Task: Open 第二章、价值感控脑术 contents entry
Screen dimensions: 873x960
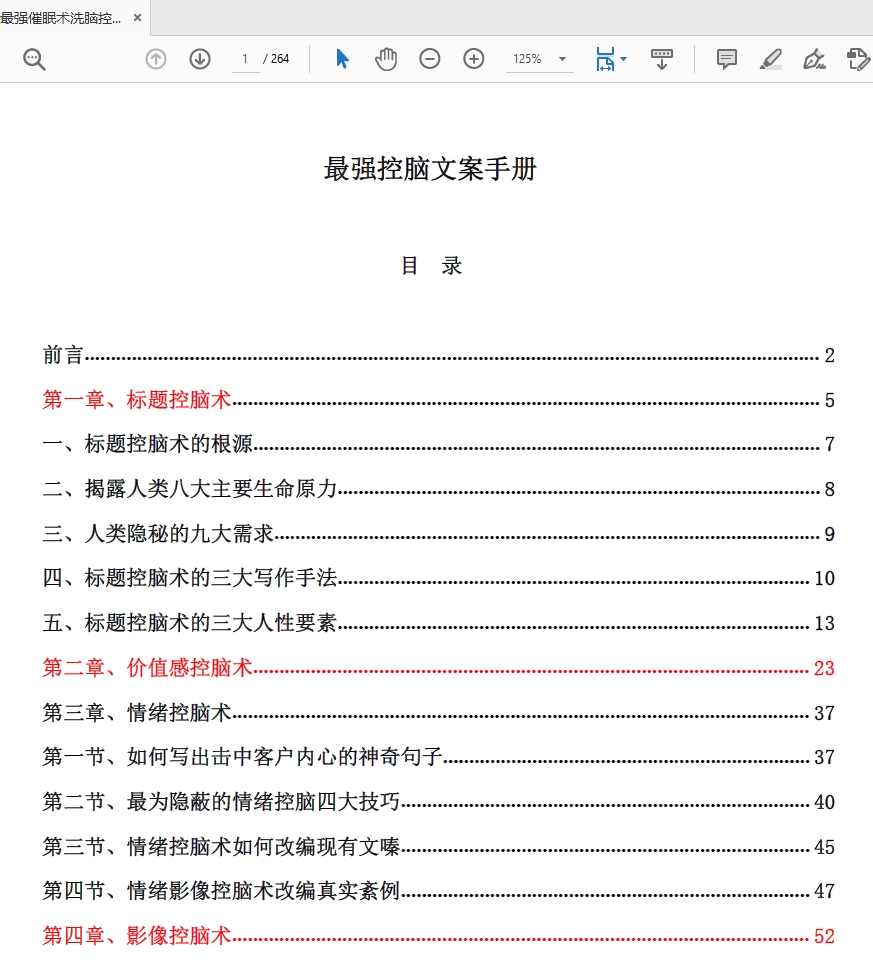Action: (x=147, y=668)
